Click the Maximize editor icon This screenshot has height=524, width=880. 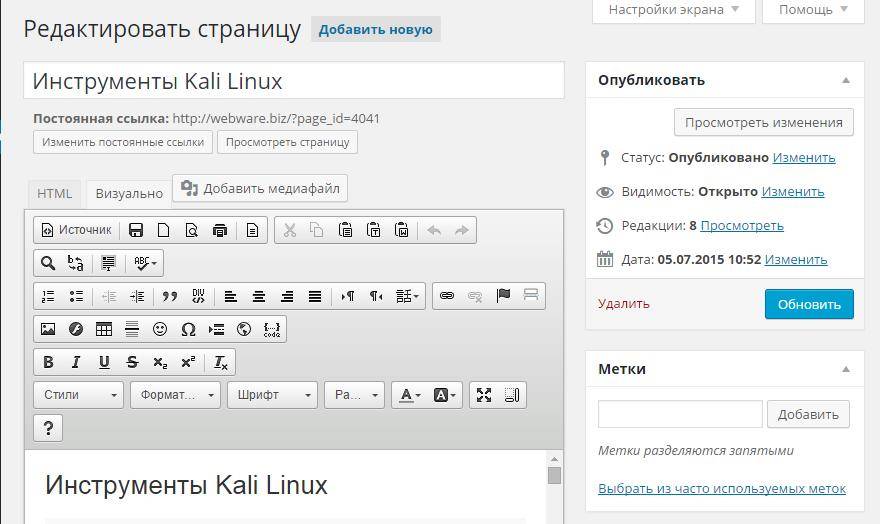click(x=484, y=395)
